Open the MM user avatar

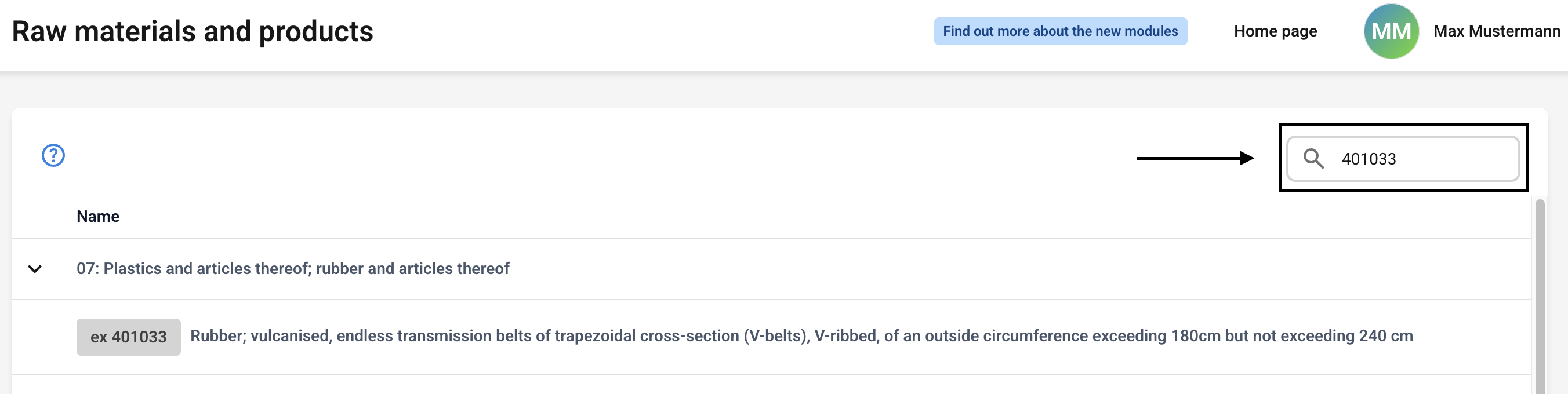tap(1391, 31)
